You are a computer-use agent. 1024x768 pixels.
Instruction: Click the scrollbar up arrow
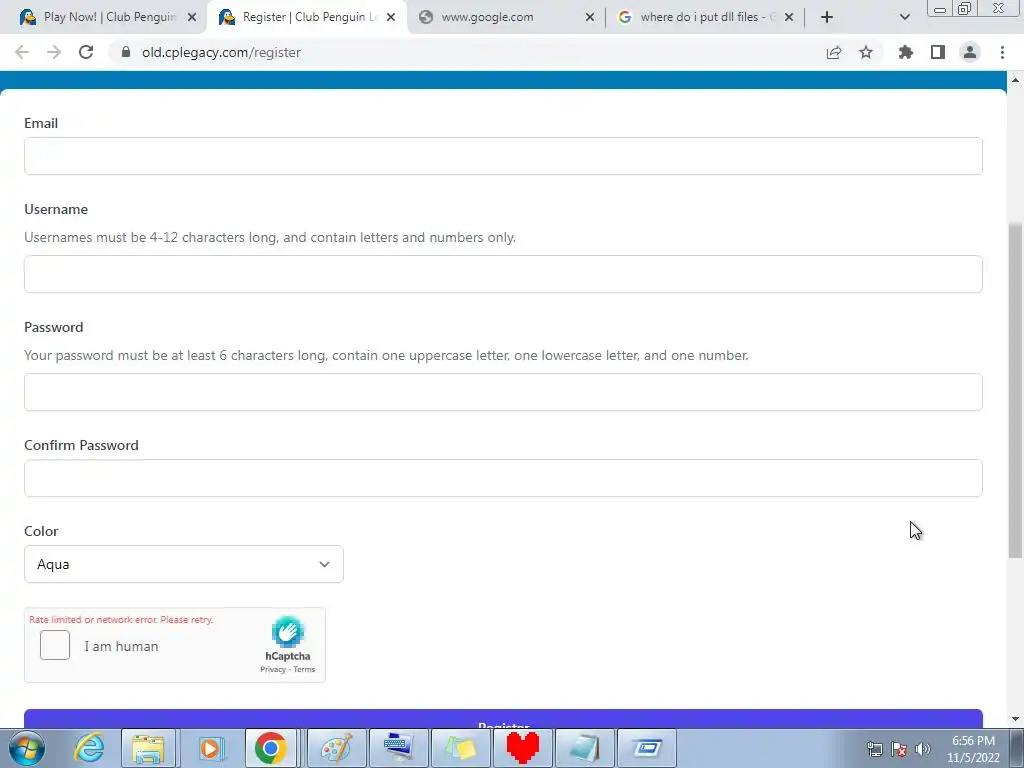click(x=1015, y=80)
